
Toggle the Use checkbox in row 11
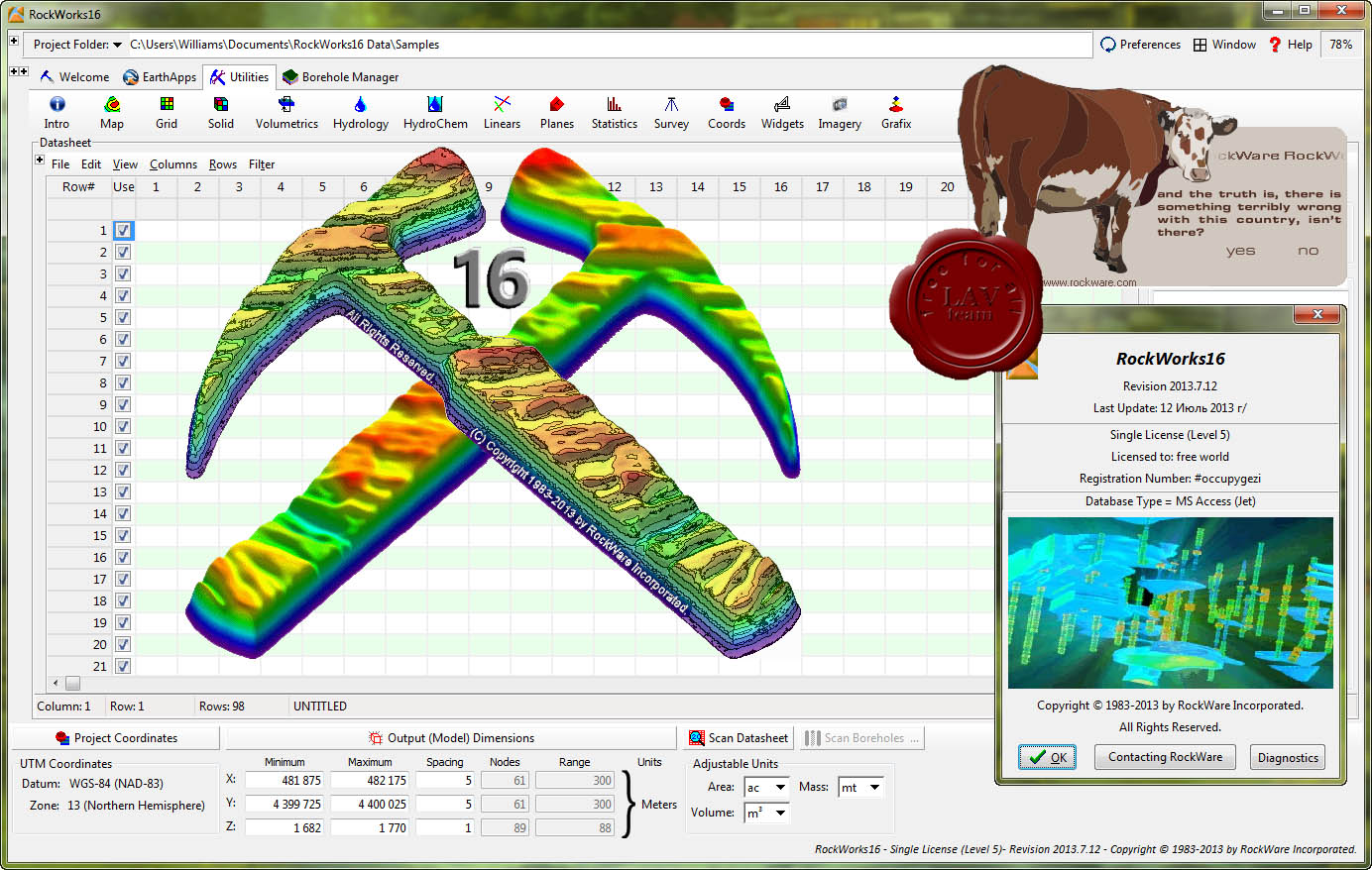pyautogui.click(x=123, y=448)
